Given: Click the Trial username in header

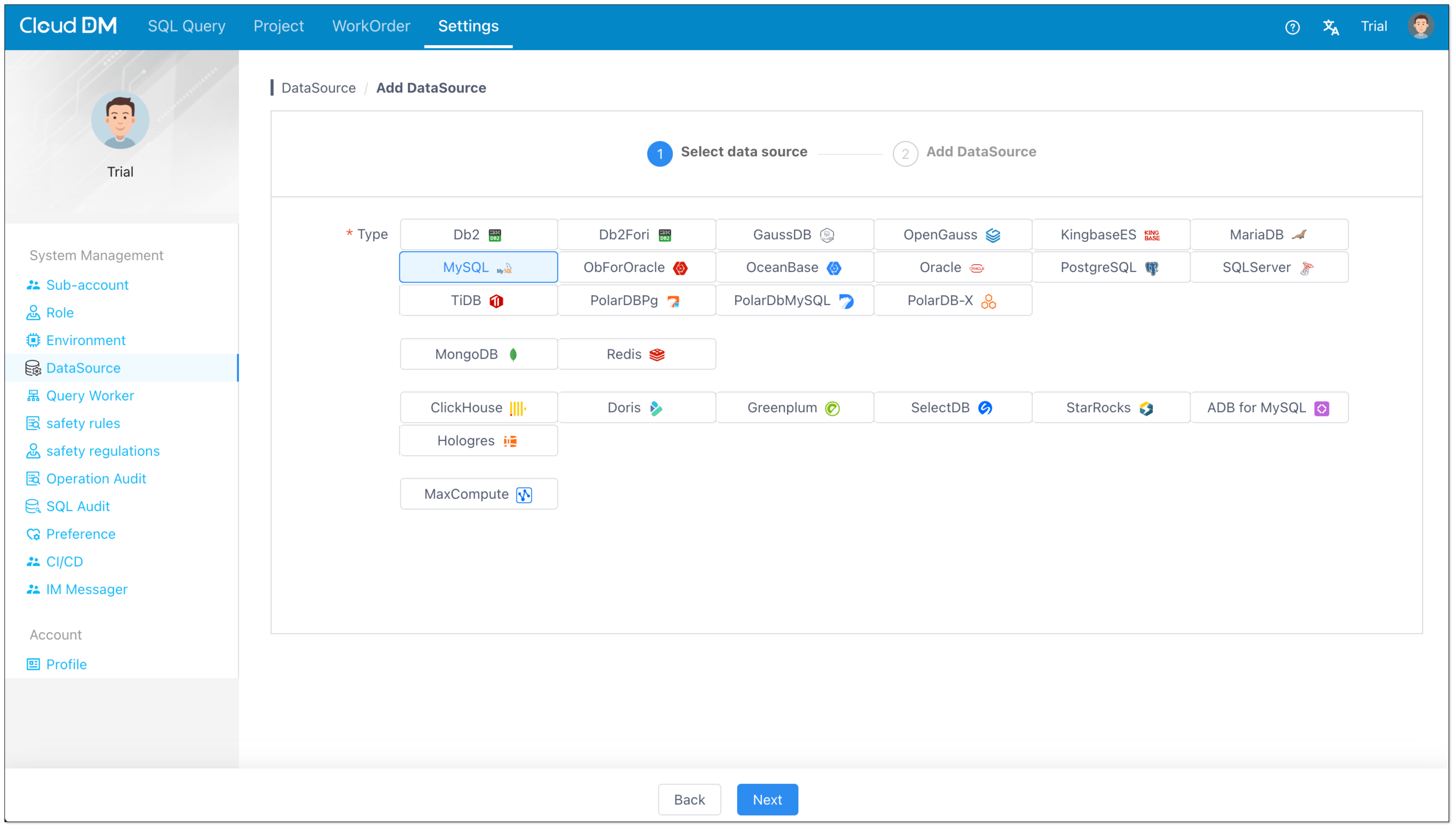Looking at the screenshot, I should [1373, 26].
